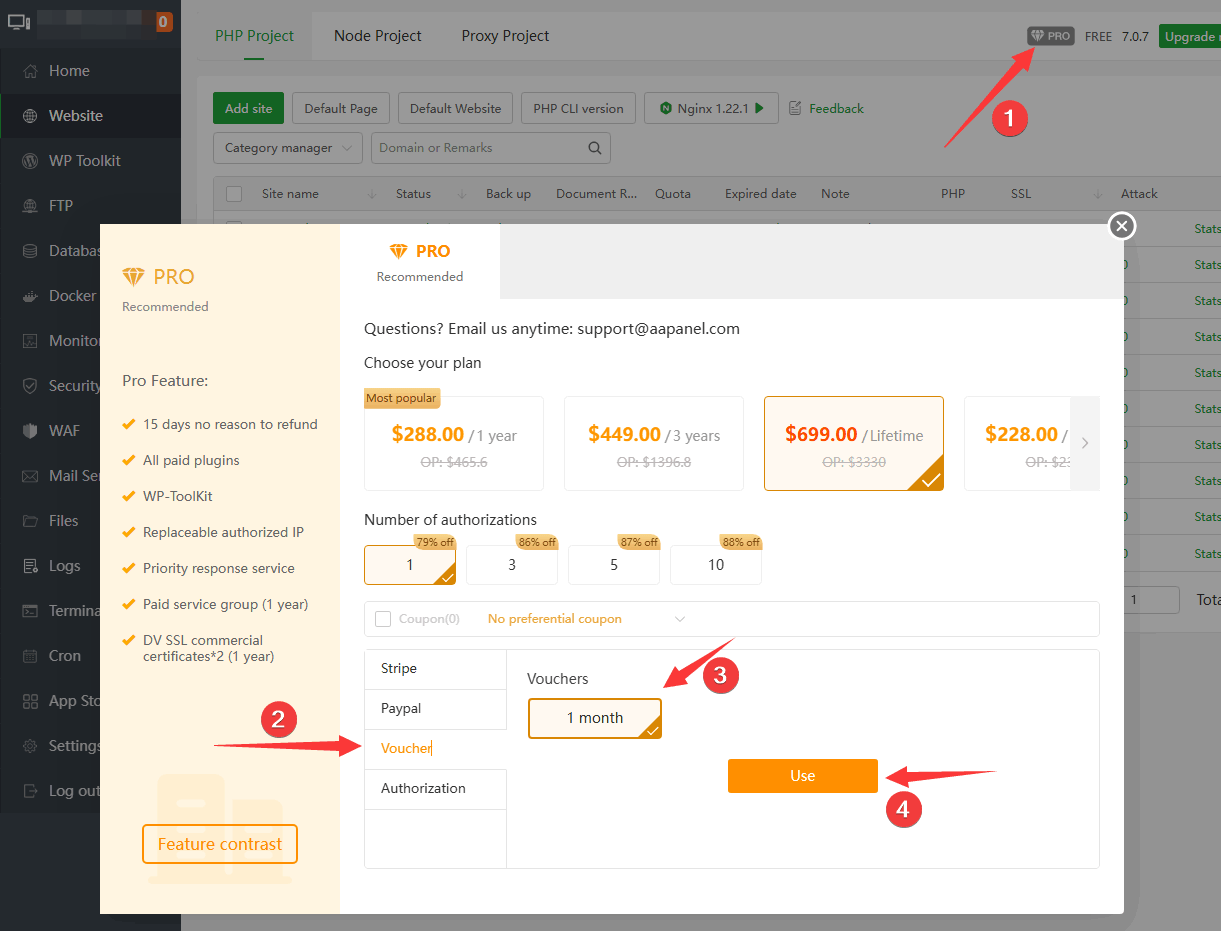Viewport: 1221px width, 931px height.
Task: Click the FTP sidebar icon
Action: pos(30,206)
